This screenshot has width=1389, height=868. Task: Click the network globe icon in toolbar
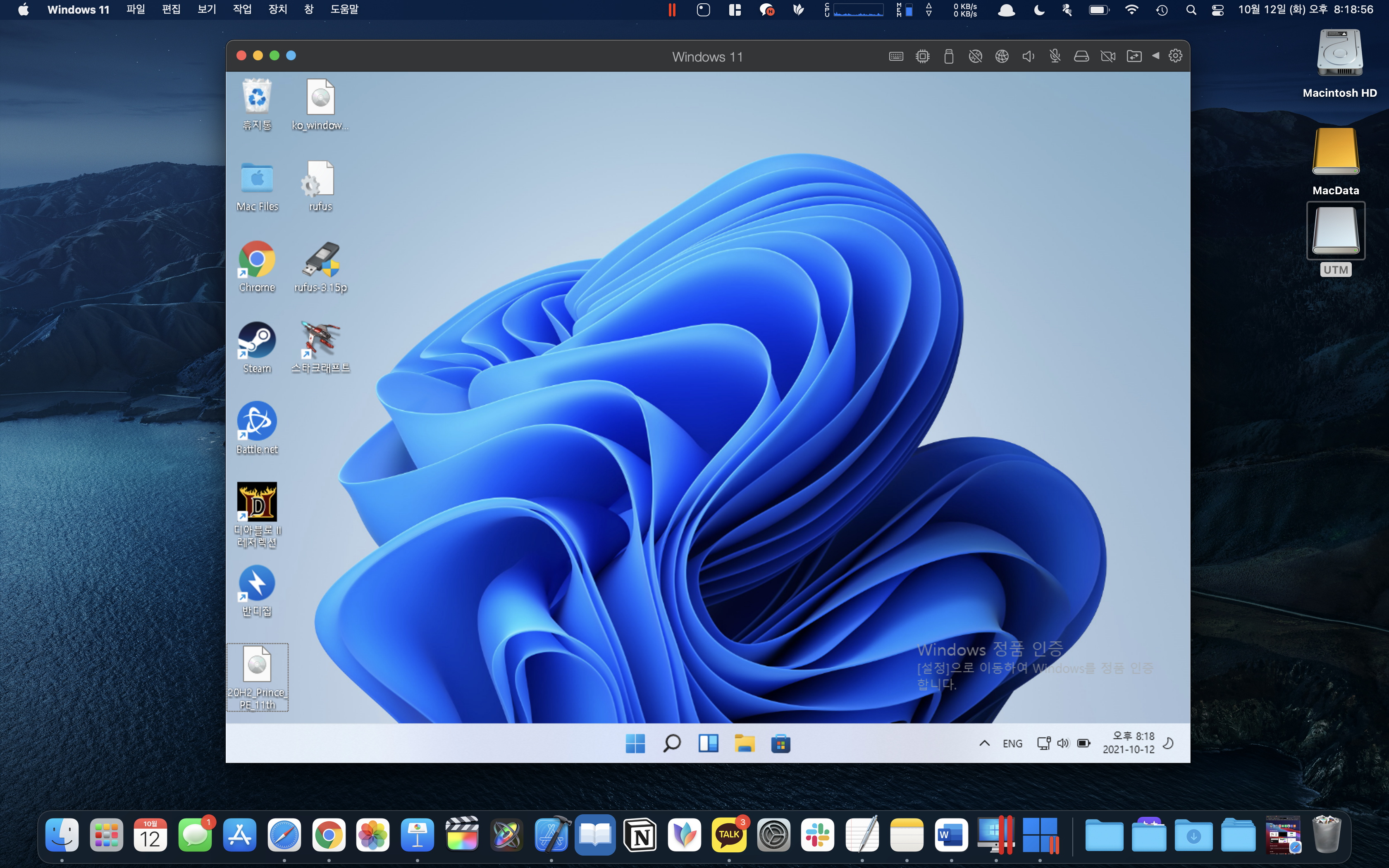coord(1002,56)
